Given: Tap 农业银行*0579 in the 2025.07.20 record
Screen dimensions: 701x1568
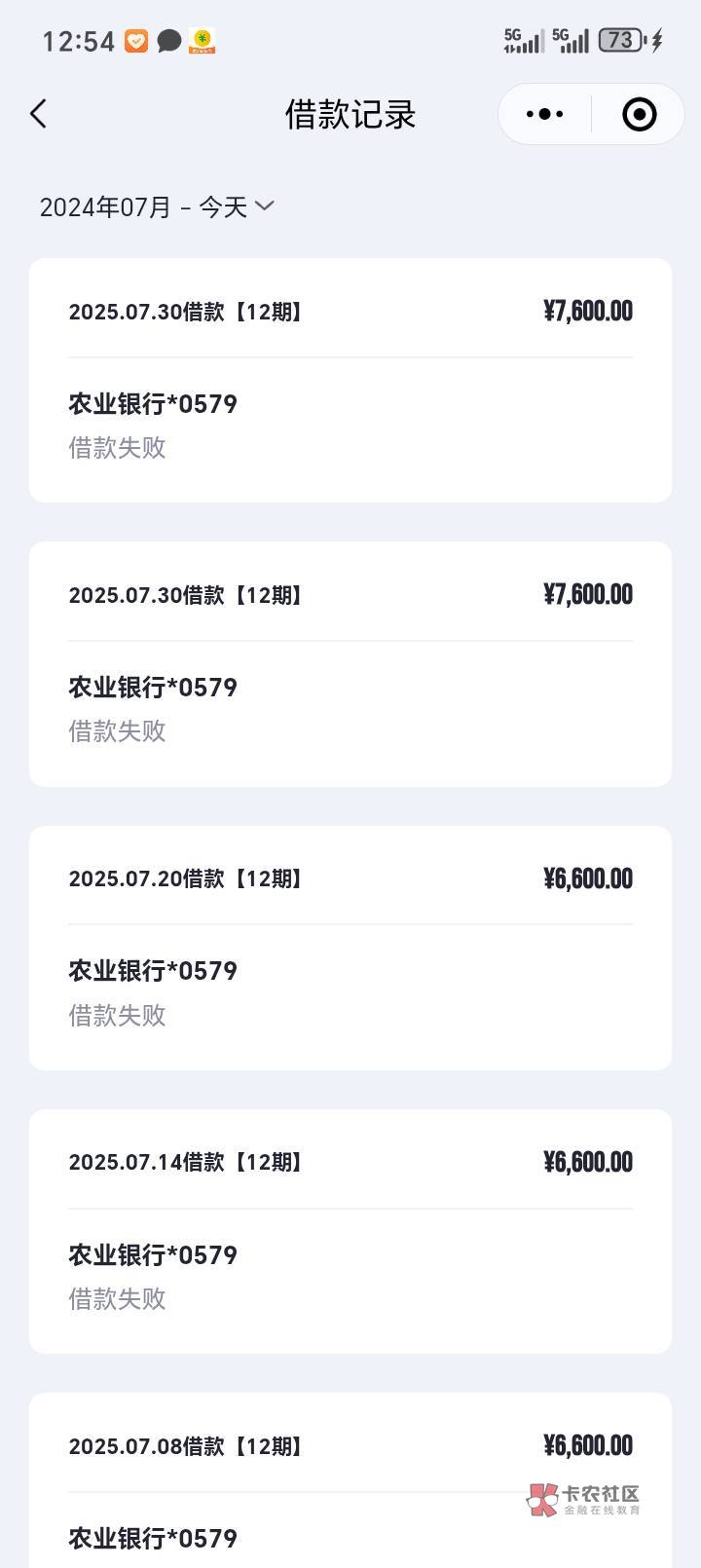Looking at the screenshot, I should click(153, 971).
